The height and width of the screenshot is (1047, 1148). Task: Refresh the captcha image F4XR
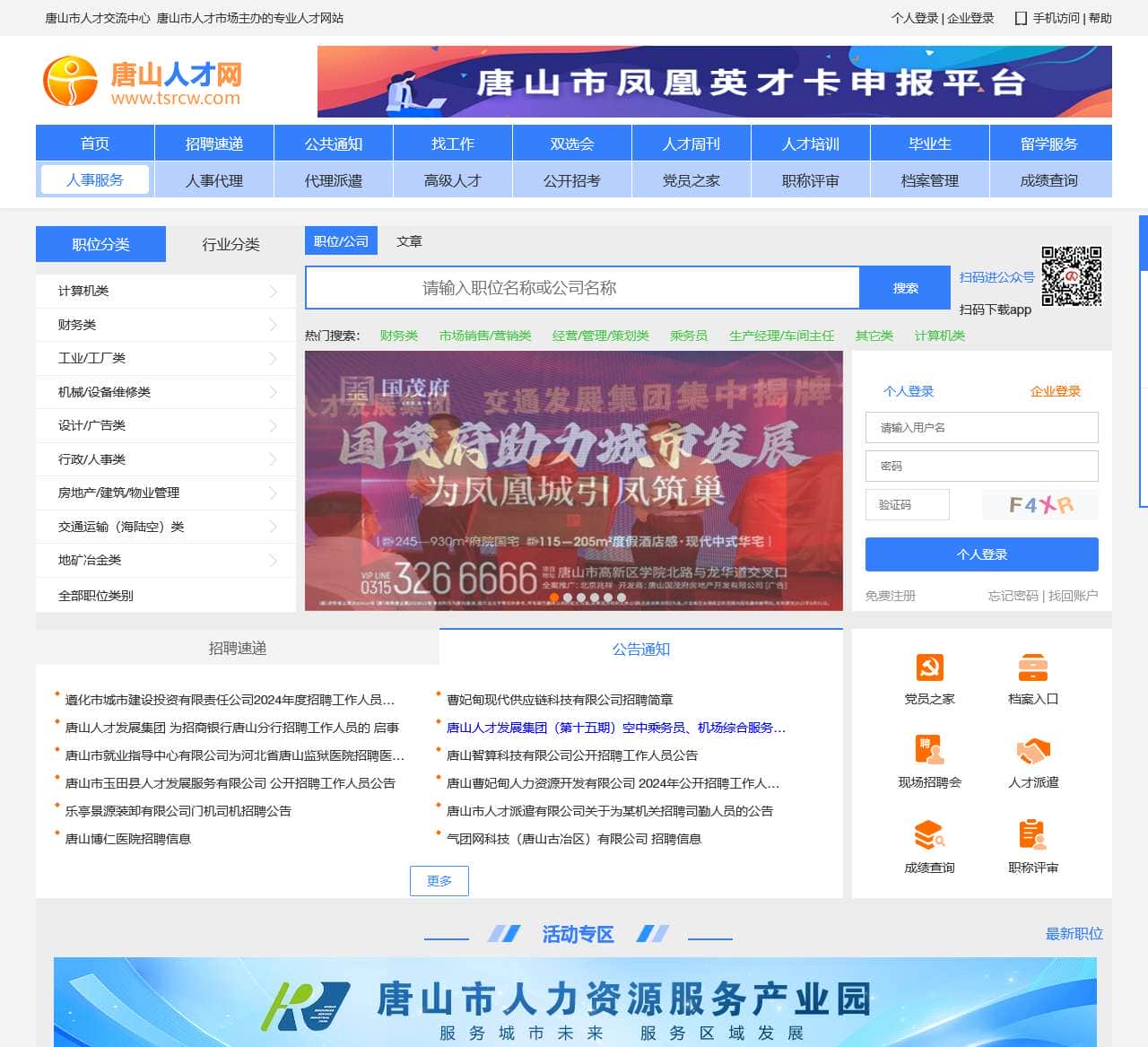tap(1040, 505)
